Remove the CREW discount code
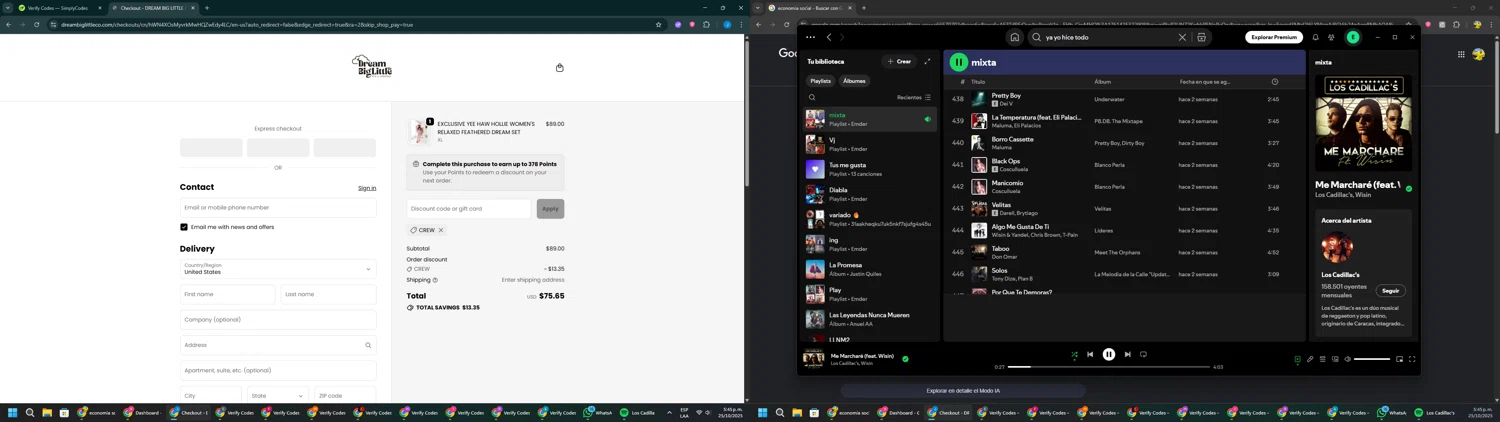 point(441,230)
